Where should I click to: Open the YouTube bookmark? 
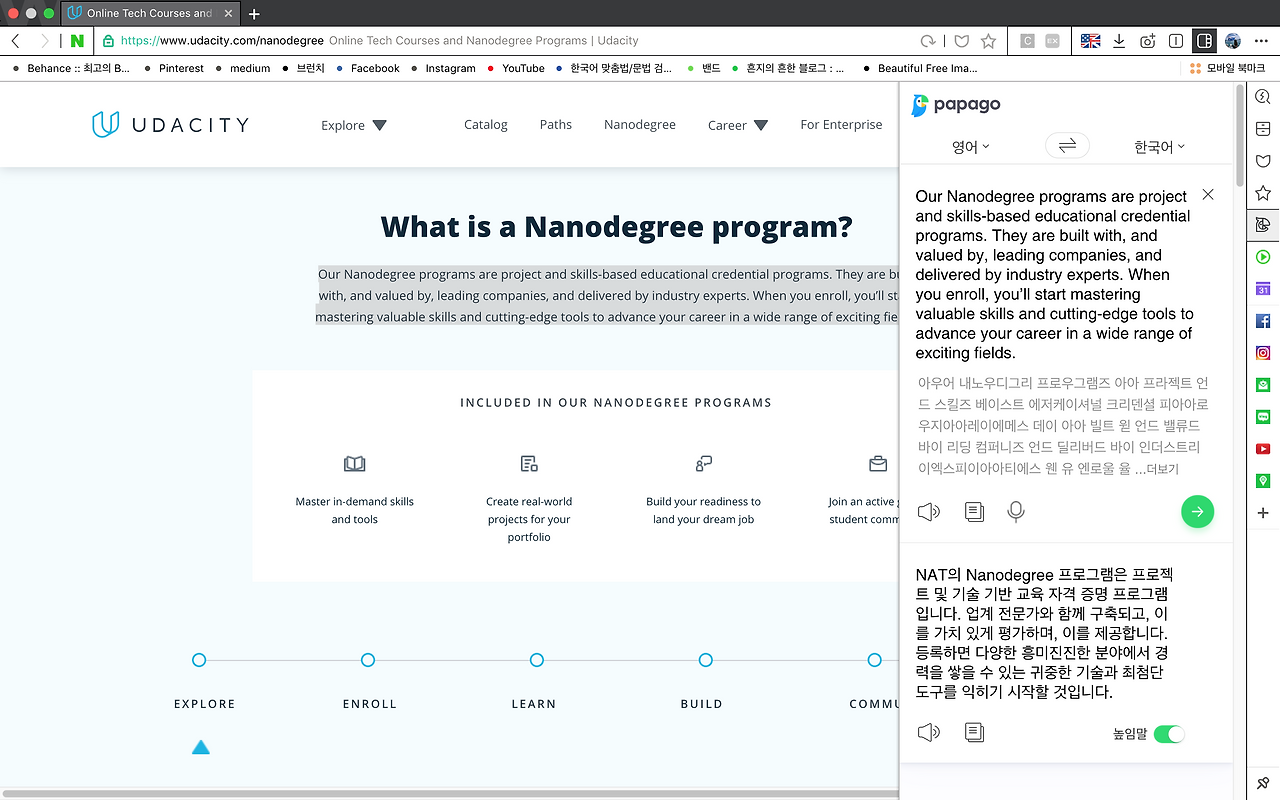516,68
